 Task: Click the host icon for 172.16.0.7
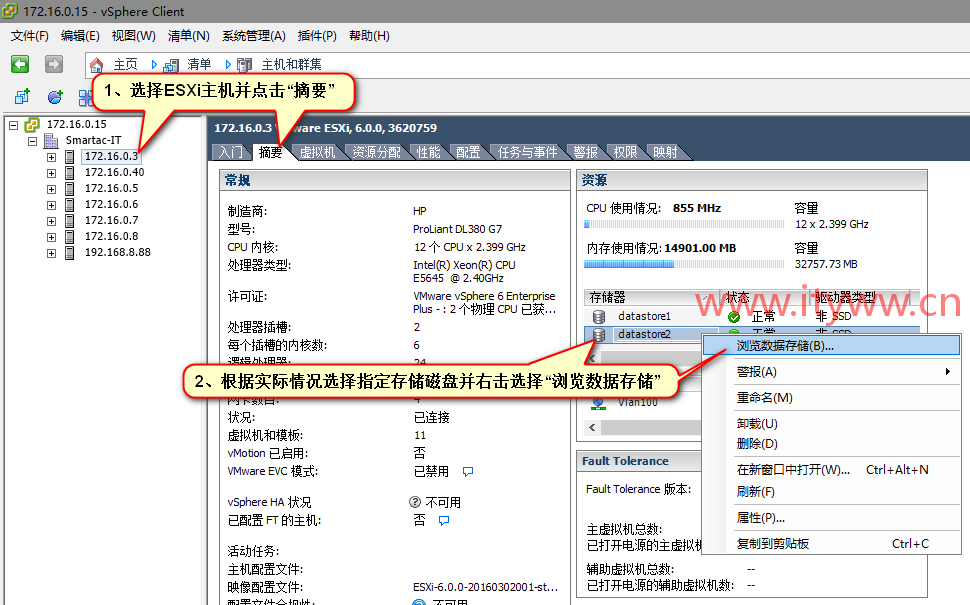click(70, 221)
